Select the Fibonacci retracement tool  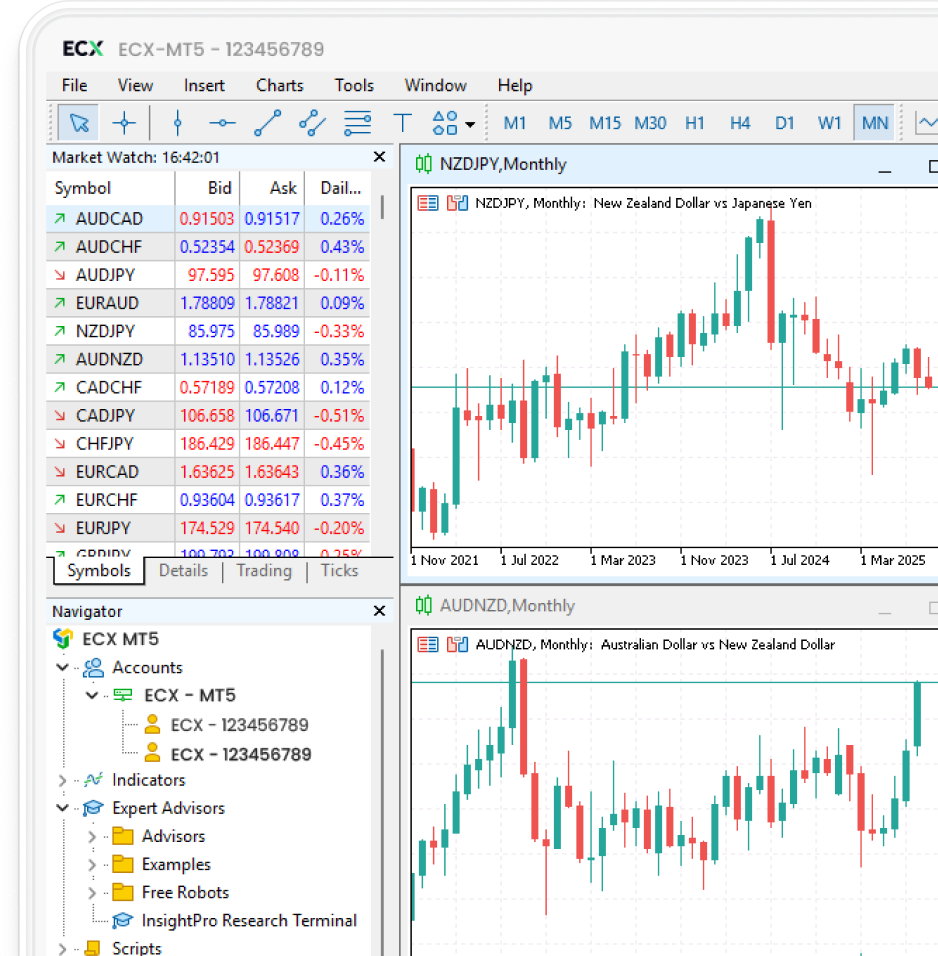[357, 123]
